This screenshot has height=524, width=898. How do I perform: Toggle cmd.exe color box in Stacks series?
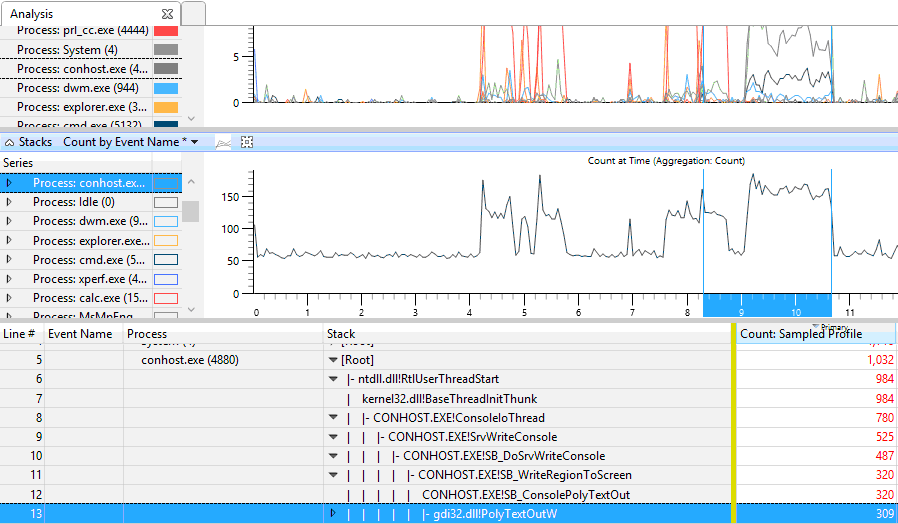[x=166, y=259]
